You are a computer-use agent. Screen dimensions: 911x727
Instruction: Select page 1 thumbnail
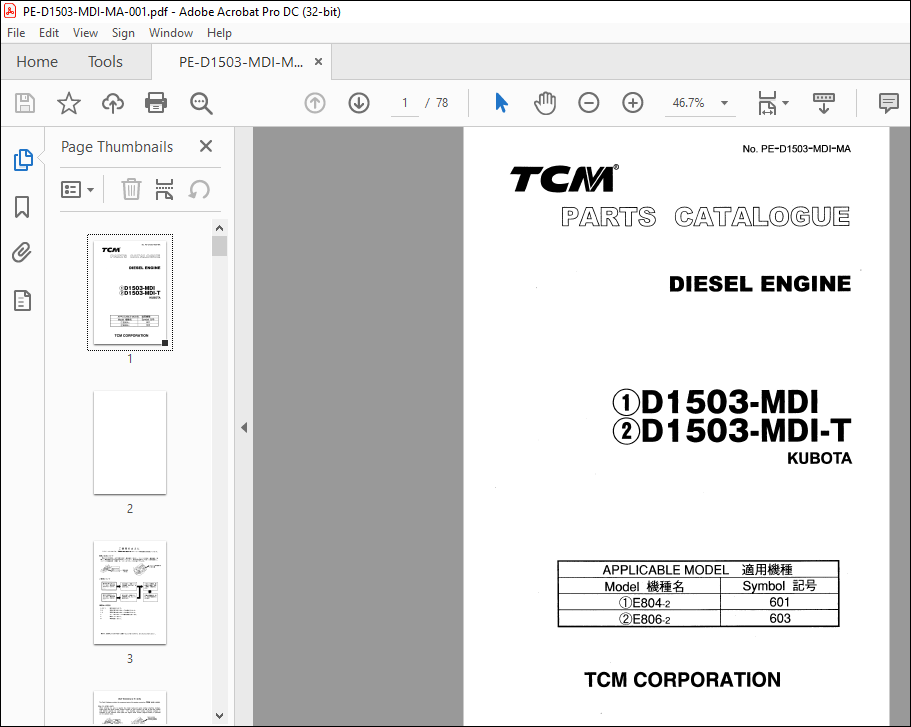pos(130,292)
